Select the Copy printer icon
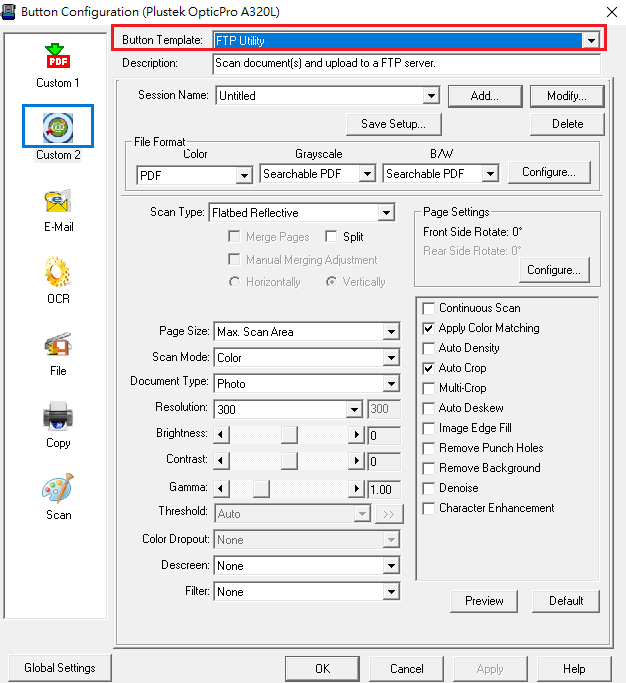The width and height of the screenshot is (626, 683). [58, 417]
